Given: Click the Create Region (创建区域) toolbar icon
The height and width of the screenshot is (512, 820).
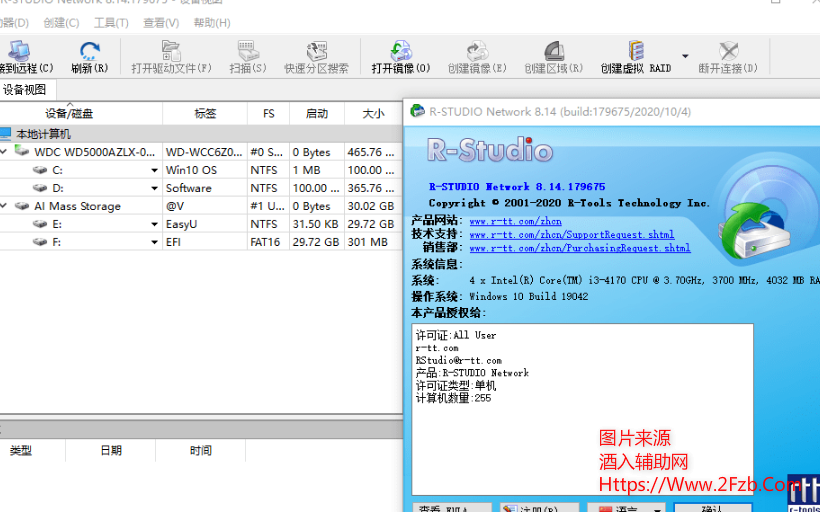Looking at the screenshot, I should pyautogui.click(x=552, y=52).
